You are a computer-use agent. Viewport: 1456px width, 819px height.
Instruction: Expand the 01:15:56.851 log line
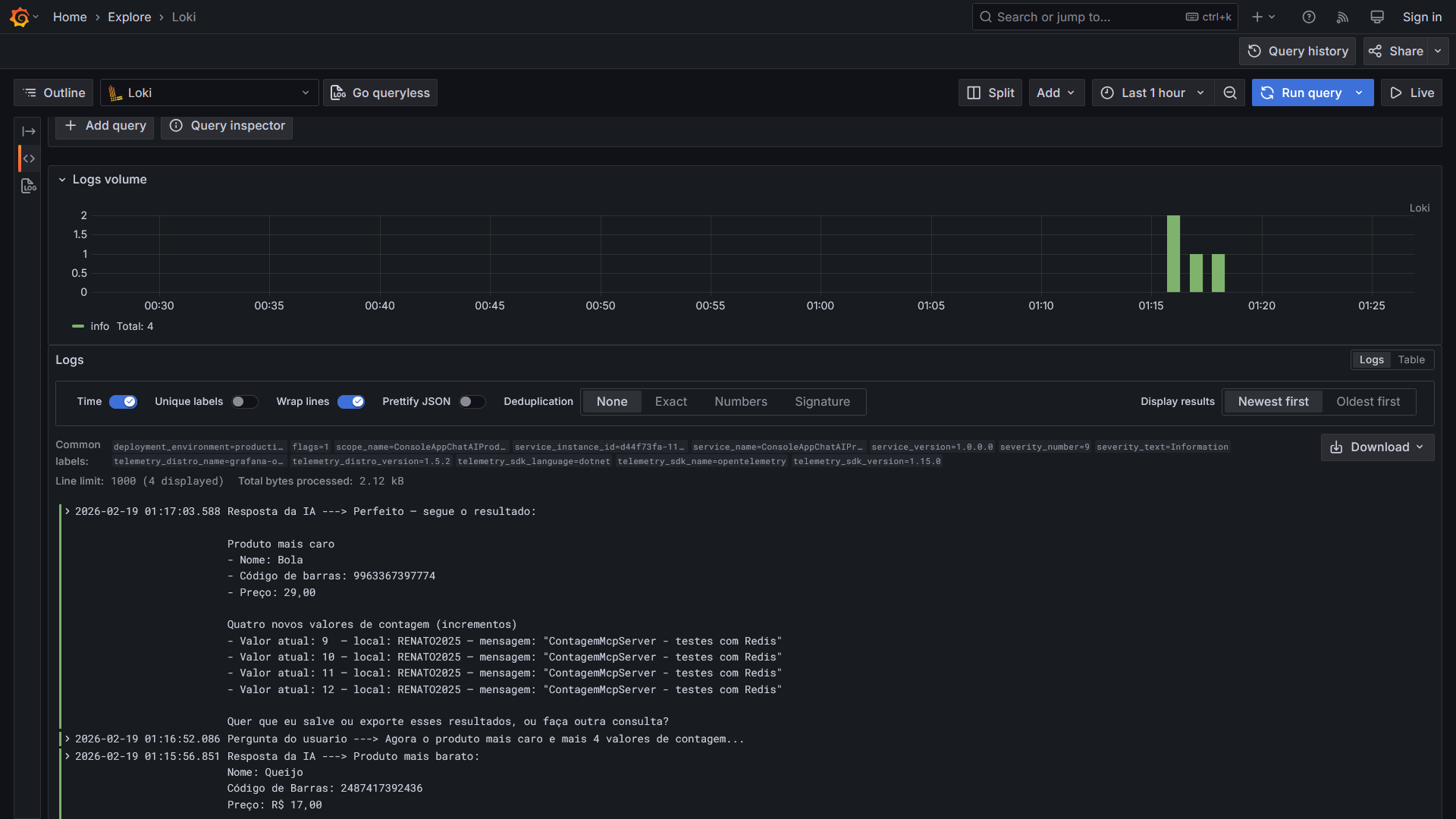(67, 757)
